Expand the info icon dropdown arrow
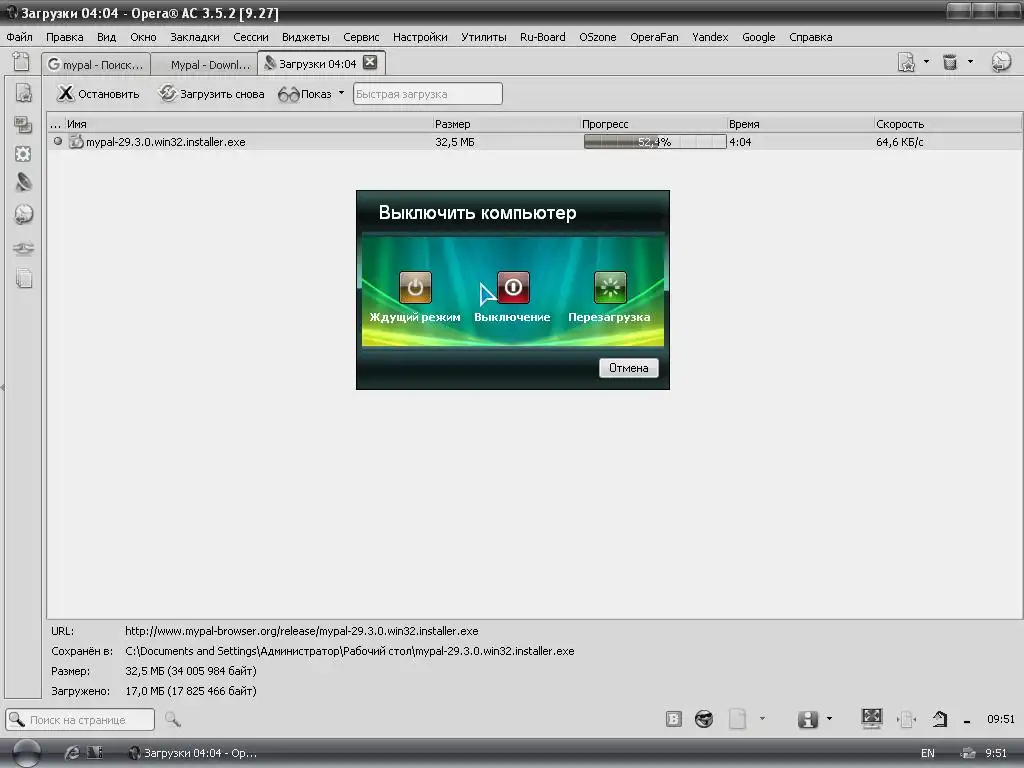1024x768 pixels. pyautogui.click(x=829, y=718)
